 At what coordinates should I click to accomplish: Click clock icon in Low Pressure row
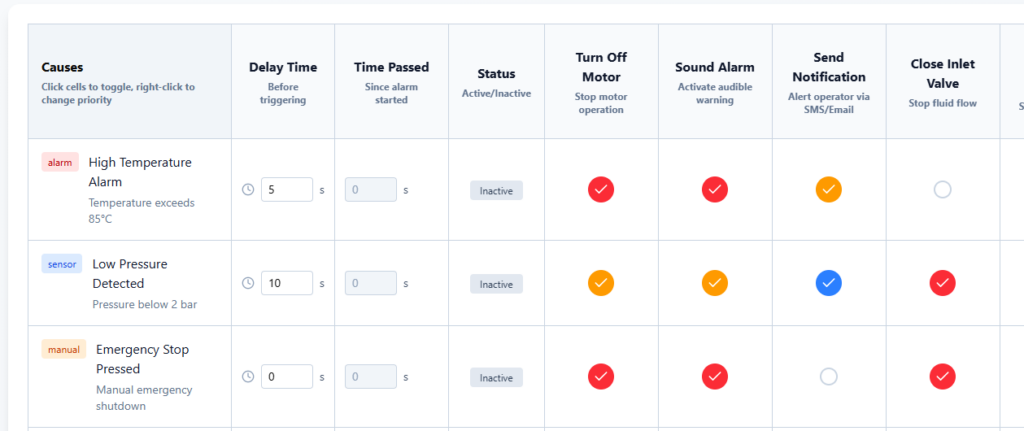248,283
